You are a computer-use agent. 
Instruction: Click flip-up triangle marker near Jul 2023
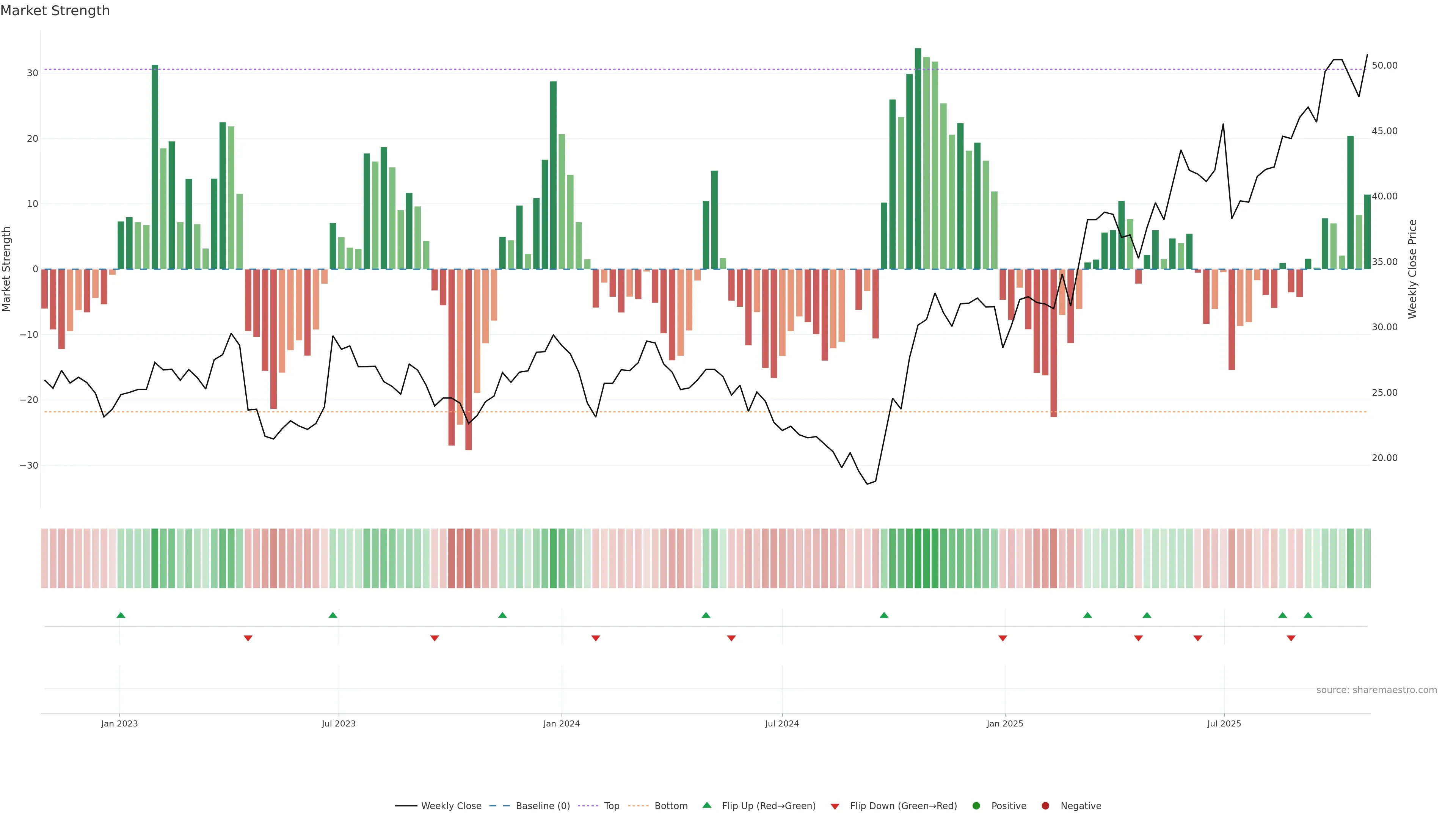tap(333, 615)
